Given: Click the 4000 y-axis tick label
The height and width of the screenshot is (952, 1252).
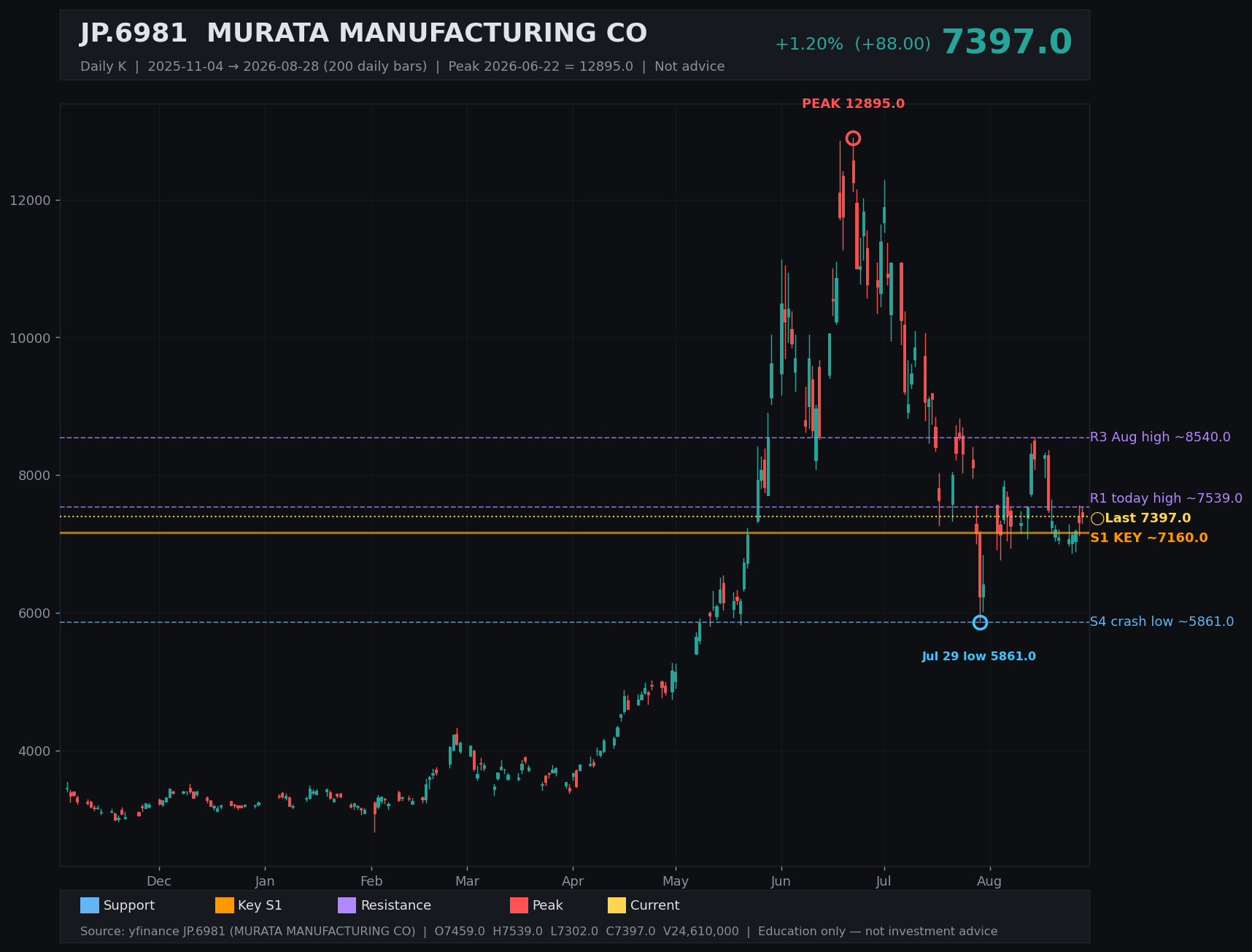Looking at the screenshot, I should (x=34, y=751).
